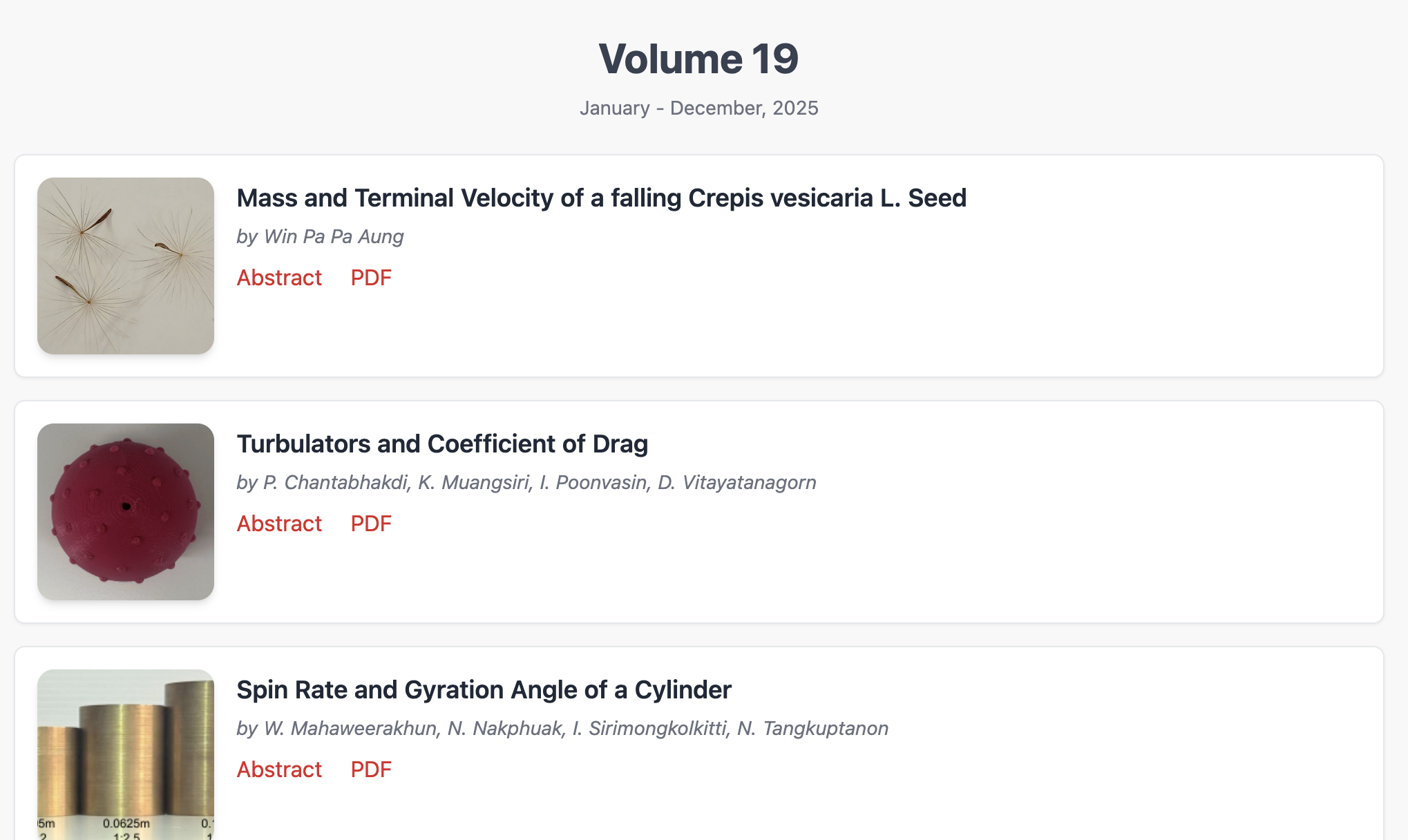Open Abstract for the Crepis vesicaria Seed article
Image resolution: width=1408 pixels, height=840 pixels.
pos(279,278)
